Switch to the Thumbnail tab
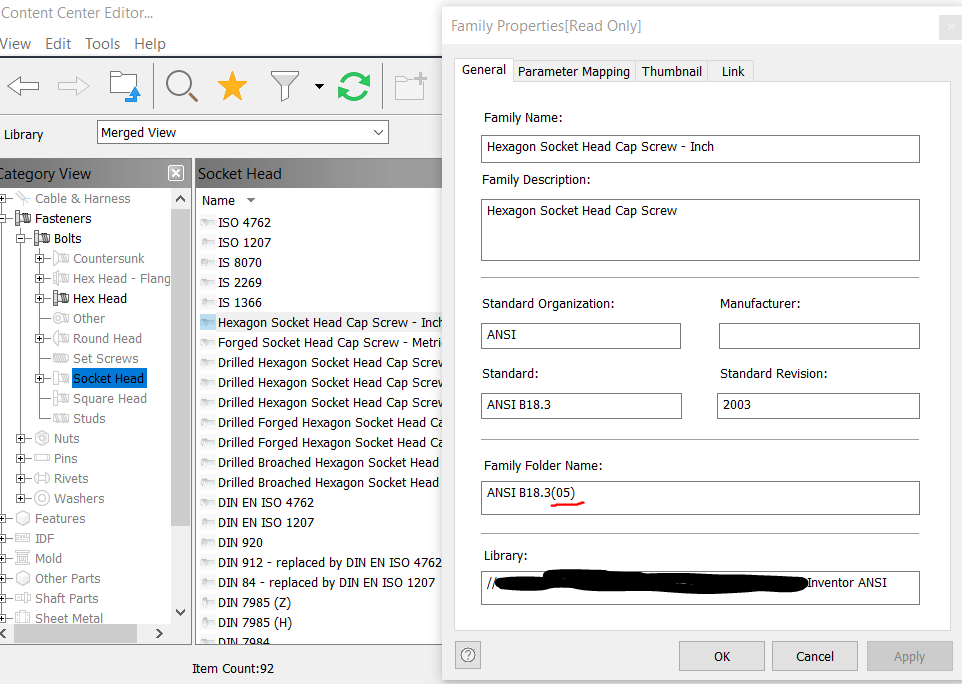Screen dimensions: 962x684 (671, 71)
